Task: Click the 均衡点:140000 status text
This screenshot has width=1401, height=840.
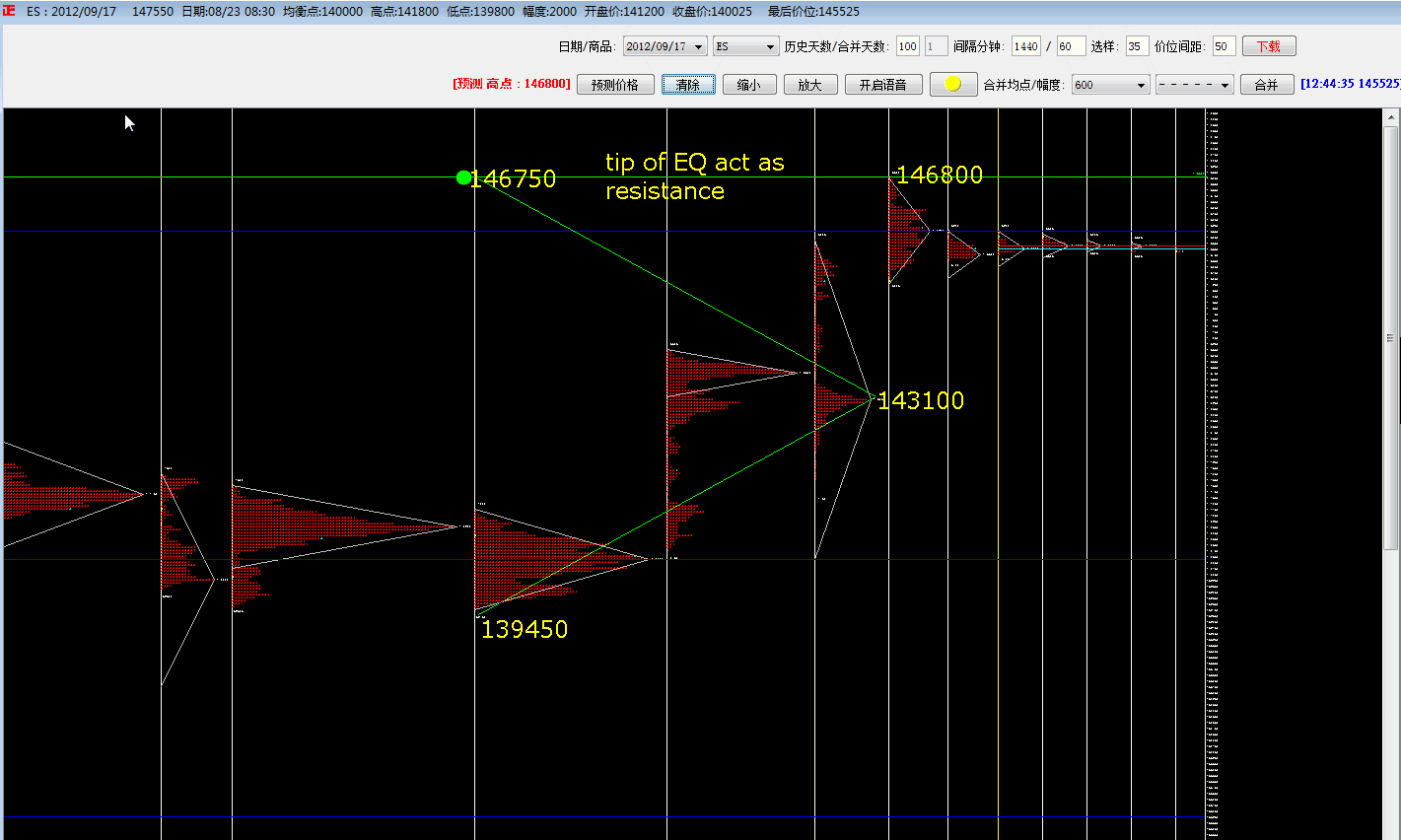Action: [322, 12]
